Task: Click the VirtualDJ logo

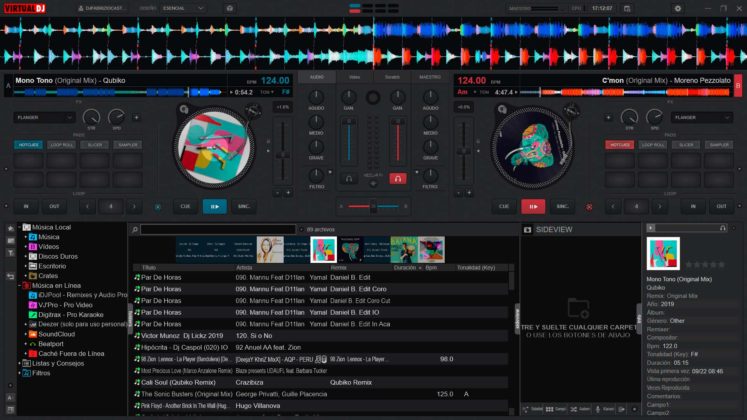Action: click(x=25, y=9)
